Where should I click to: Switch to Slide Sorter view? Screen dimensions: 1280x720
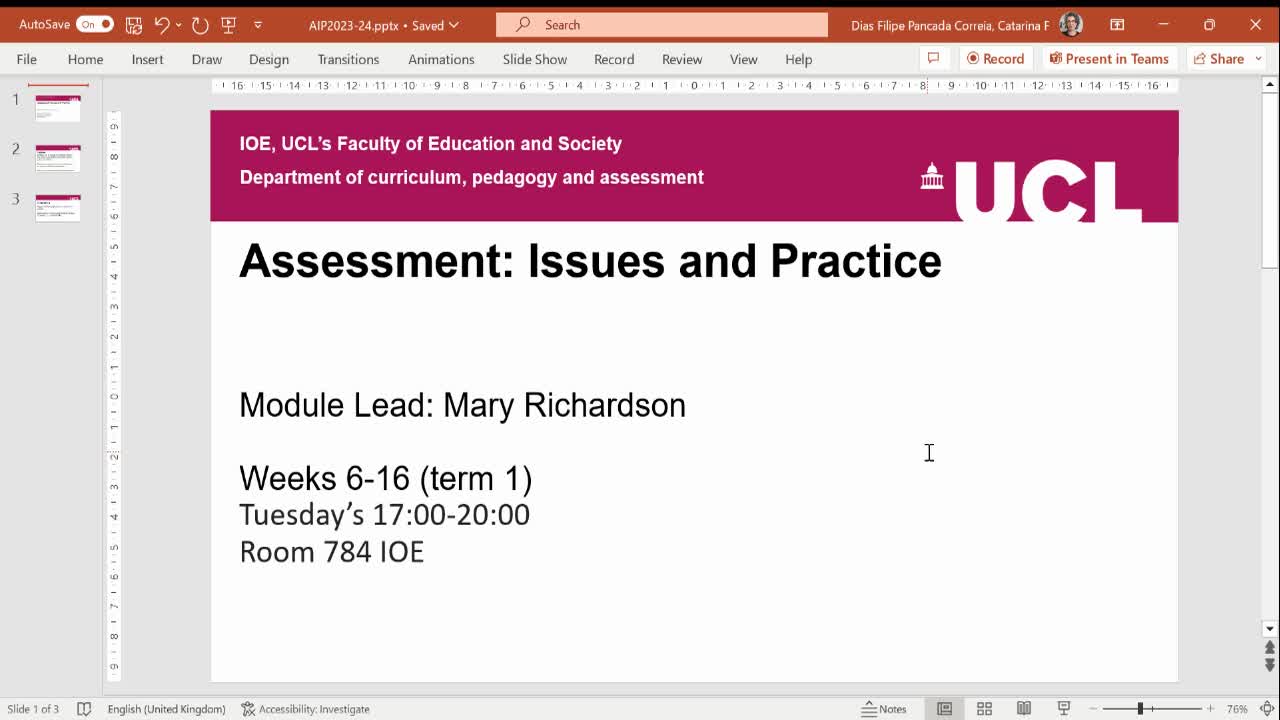tap(985, 708)
